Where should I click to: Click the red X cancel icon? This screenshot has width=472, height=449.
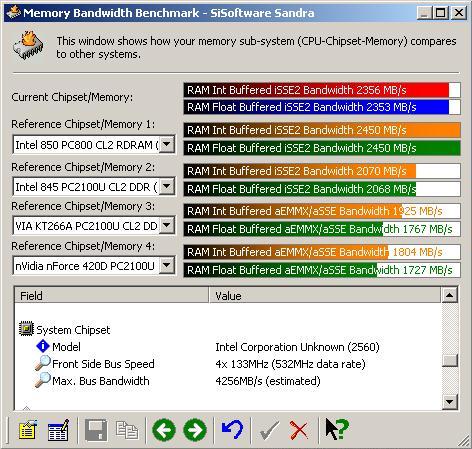point(299,430)
